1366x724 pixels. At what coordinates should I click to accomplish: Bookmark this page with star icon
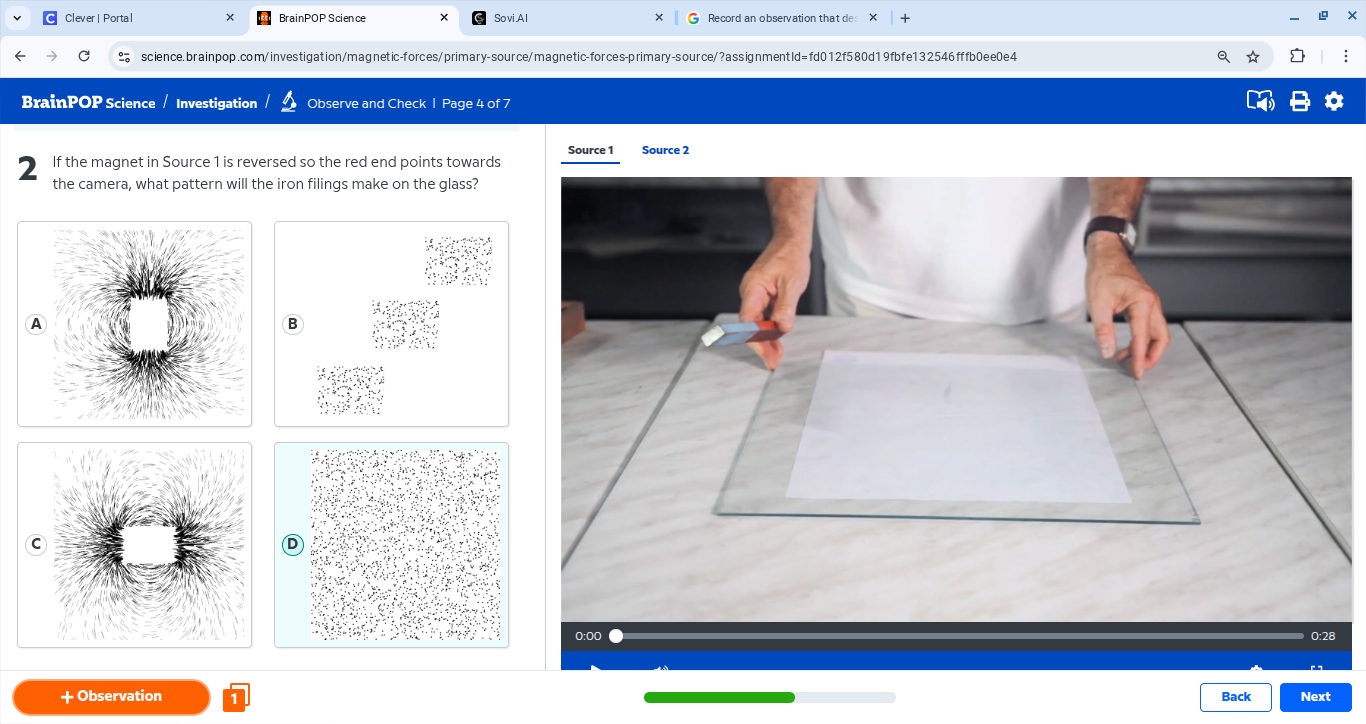(x=1253, y=57)
